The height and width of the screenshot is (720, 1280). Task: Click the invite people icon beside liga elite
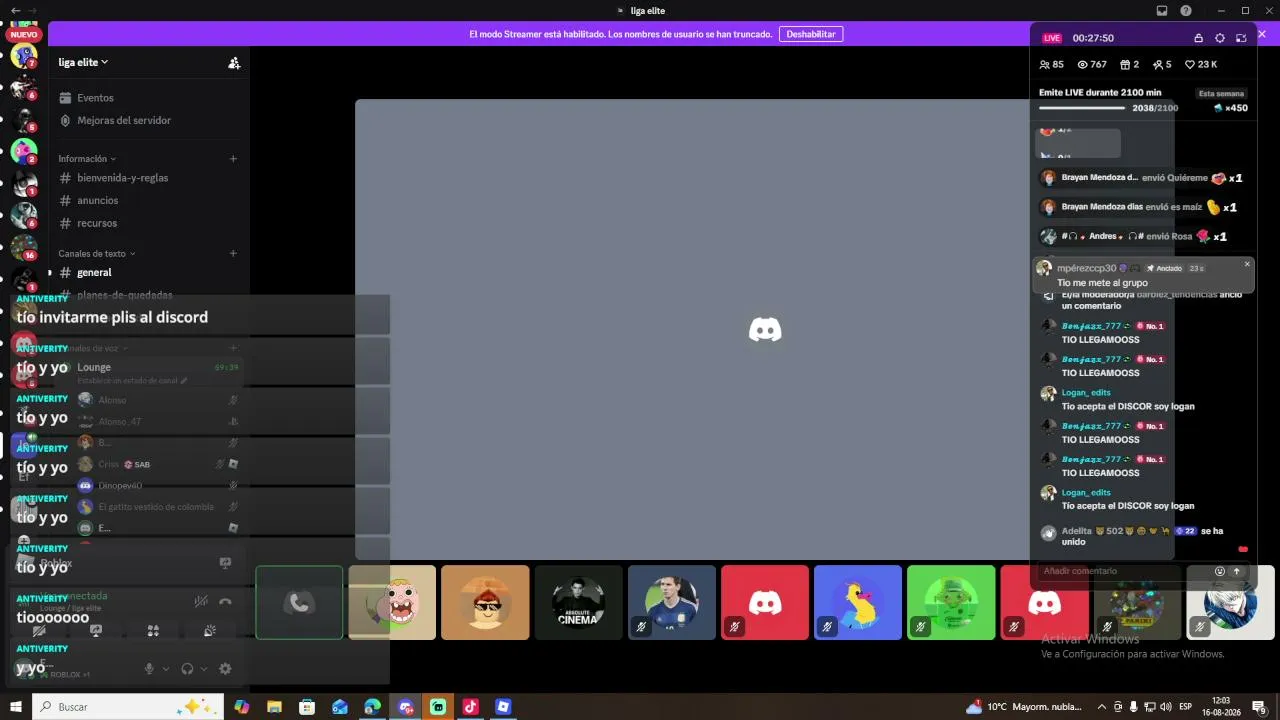pyautogui.click(x=234, y=63)
